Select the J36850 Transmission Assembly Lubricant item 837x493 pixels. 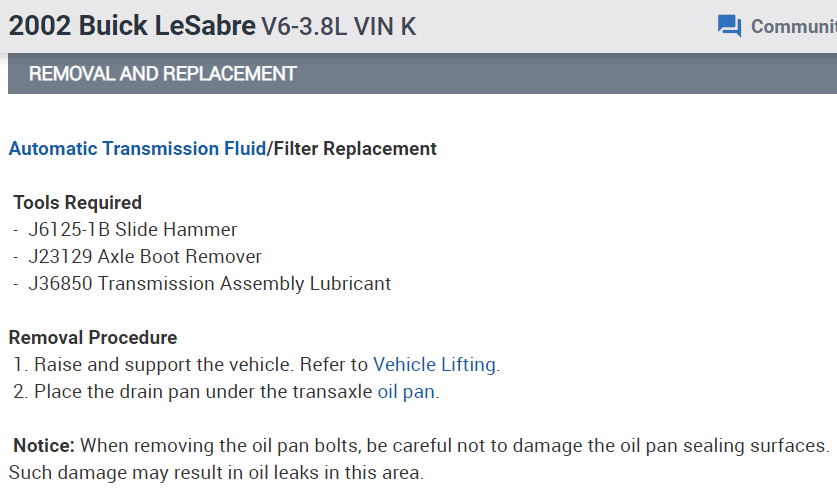click(x=210, y=284)
